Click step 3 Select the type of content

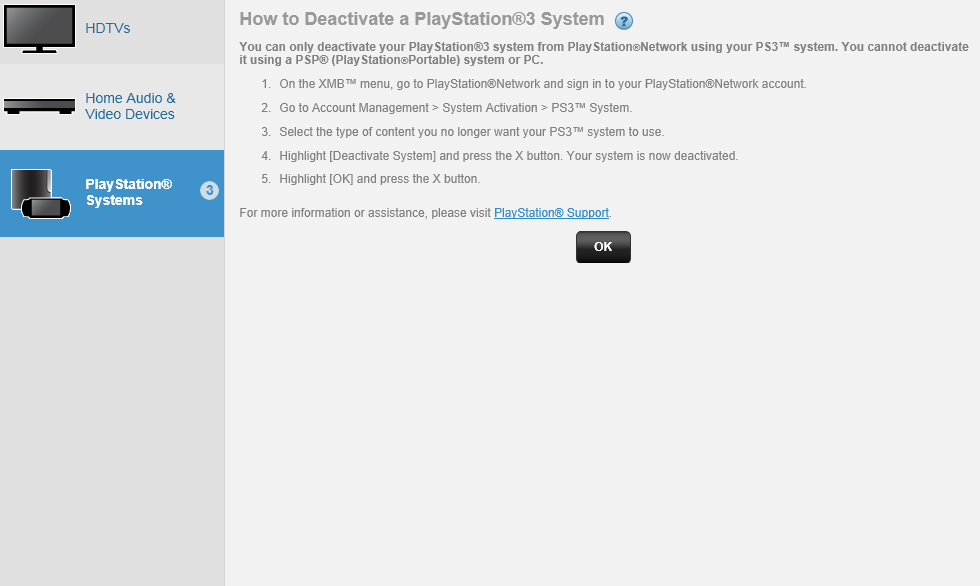tap(471, 132)
